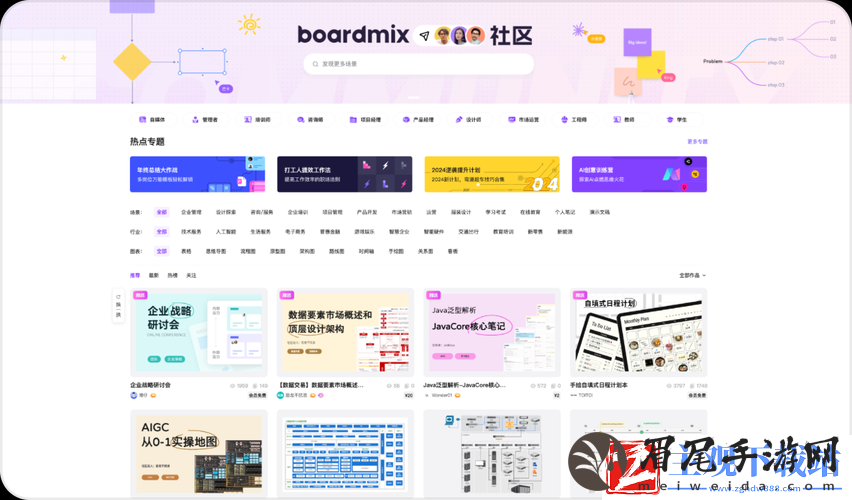Image resolution: width=852 pixels, height=500 pixels.
Task: Open the AI创意训练营 topic banner
Action: (639, 174)
